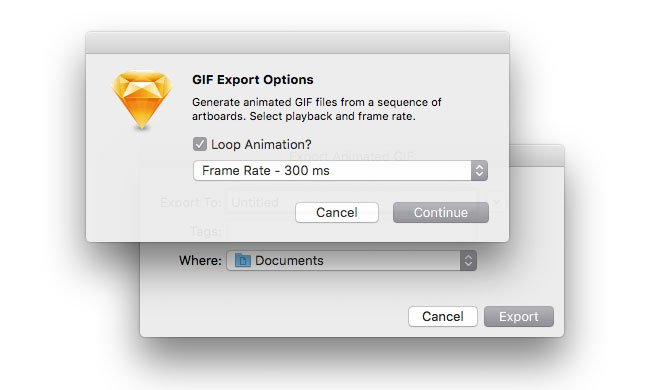Click the Export Animated GIF window title bar
Image resolution: width=650 pixels, height=390 pixels.
(536, 156)
